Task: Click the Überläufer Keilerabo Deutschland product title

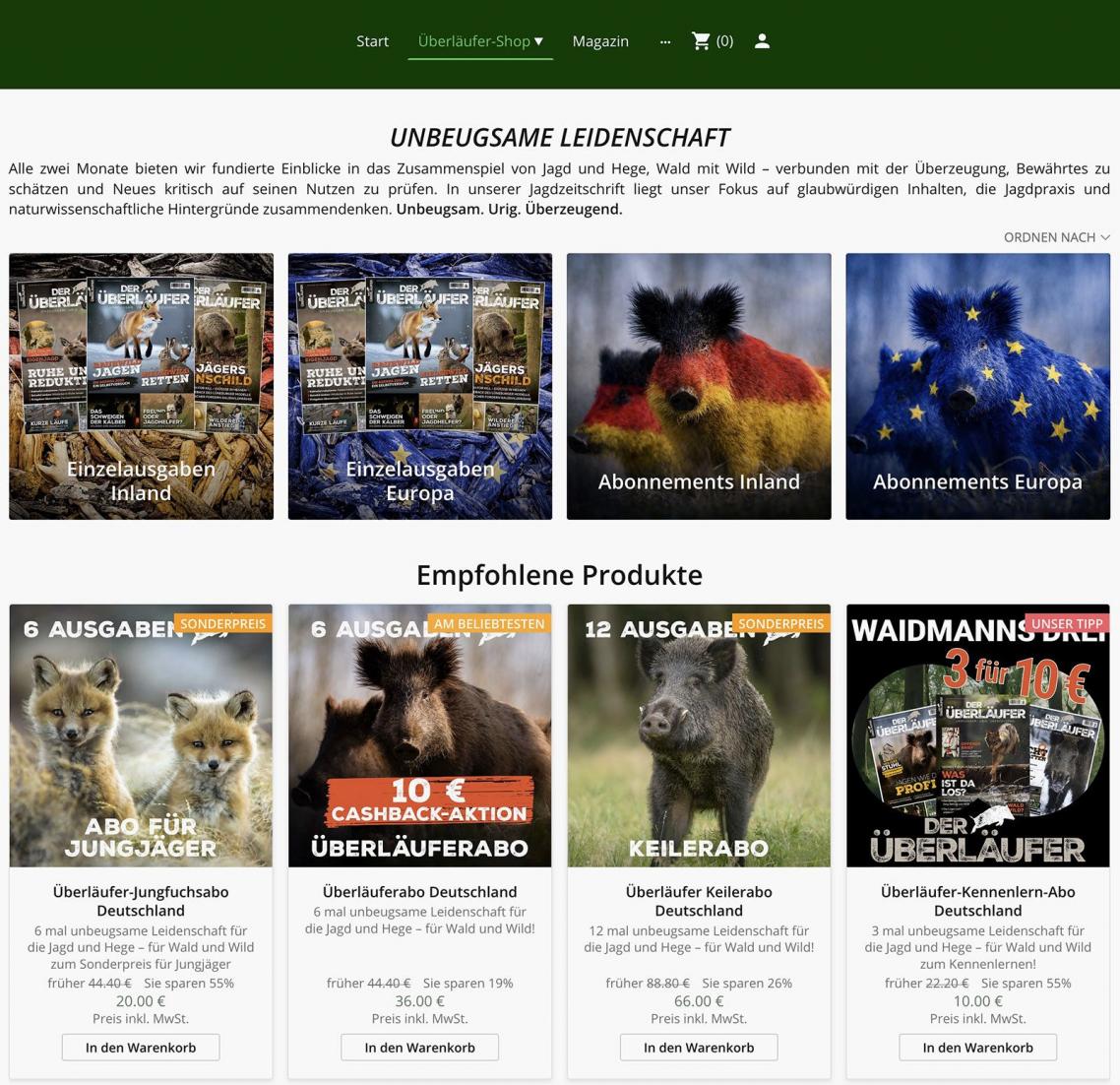Action: point(698,901)
